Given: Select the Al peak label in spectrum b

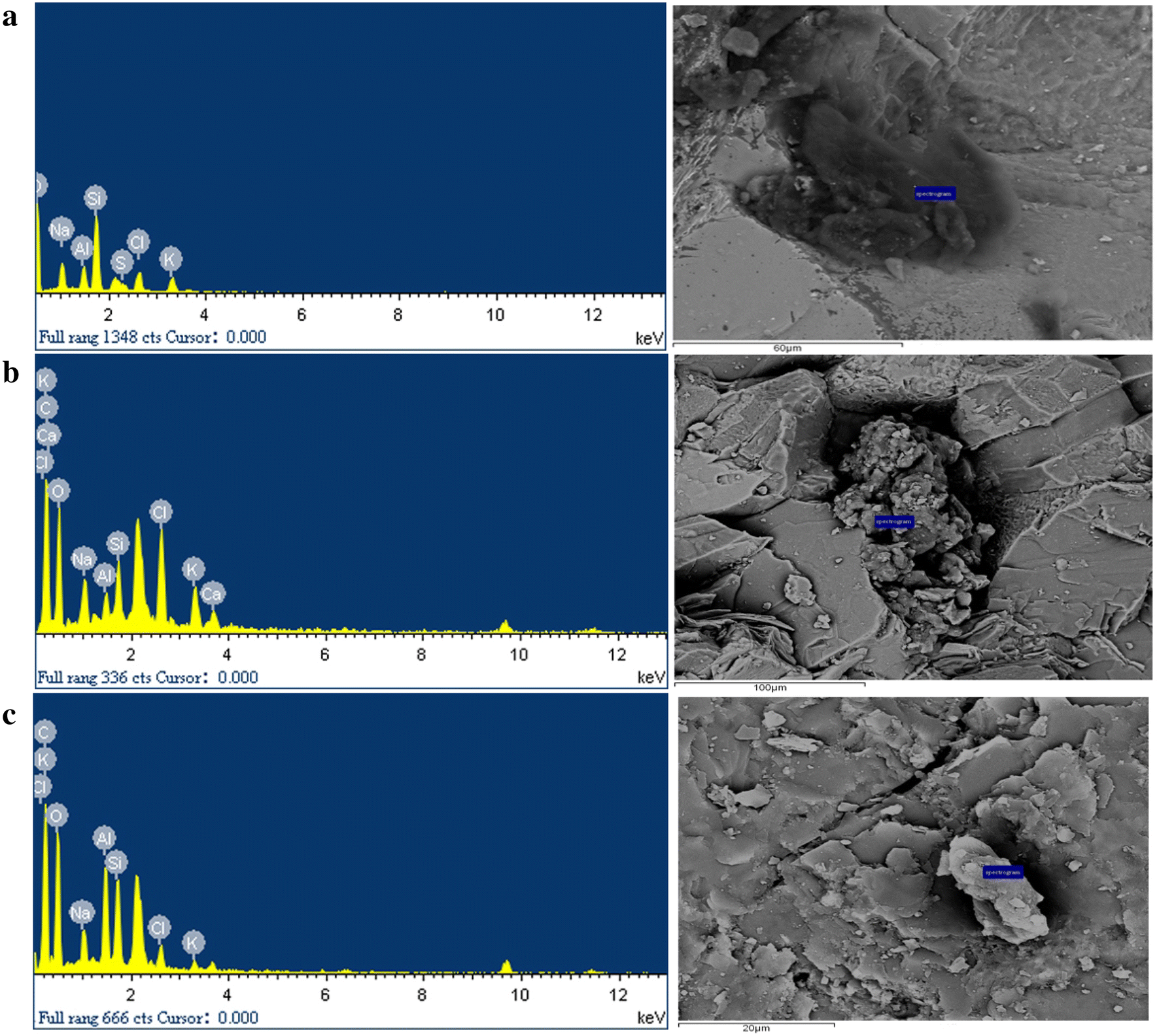Looking at the screenshot, I should point(105,576).
